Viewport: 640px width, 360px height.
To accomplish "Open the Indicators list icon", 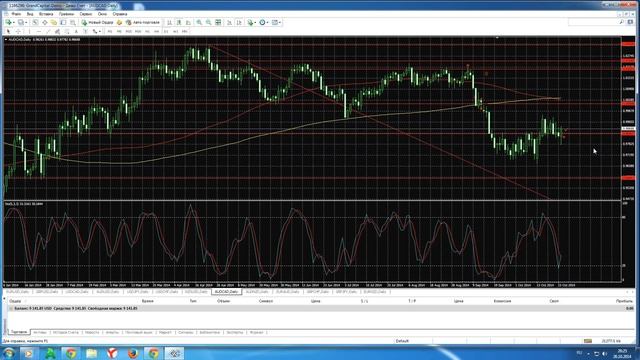I will click(x=250, y=22).
